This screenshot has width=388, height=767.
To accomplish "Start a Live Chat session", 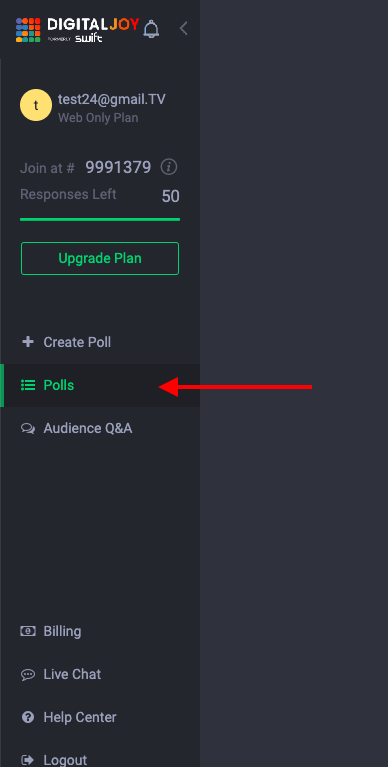I will pos(100,675).
